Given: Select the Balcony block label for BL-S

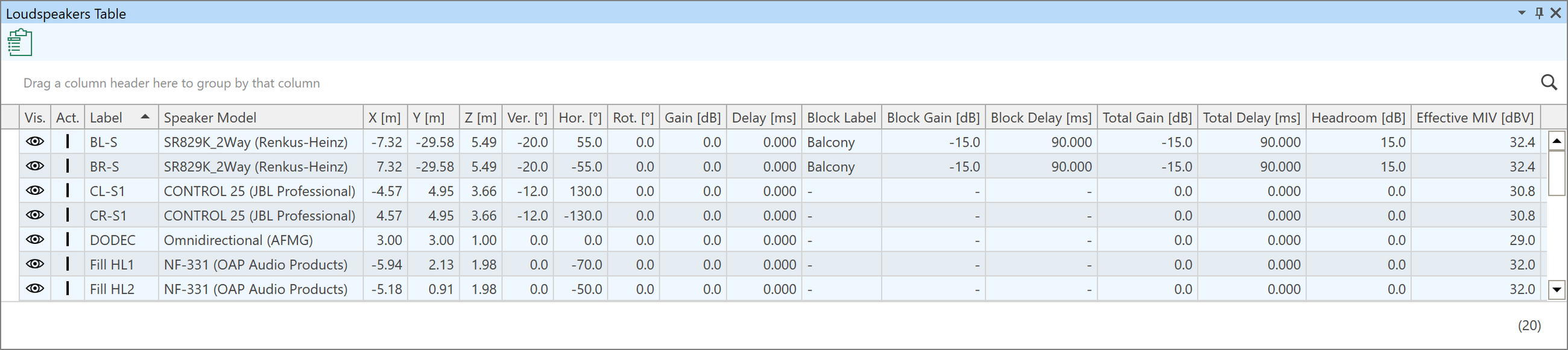Looking at the screenshot, I should (x=831, y=142).
